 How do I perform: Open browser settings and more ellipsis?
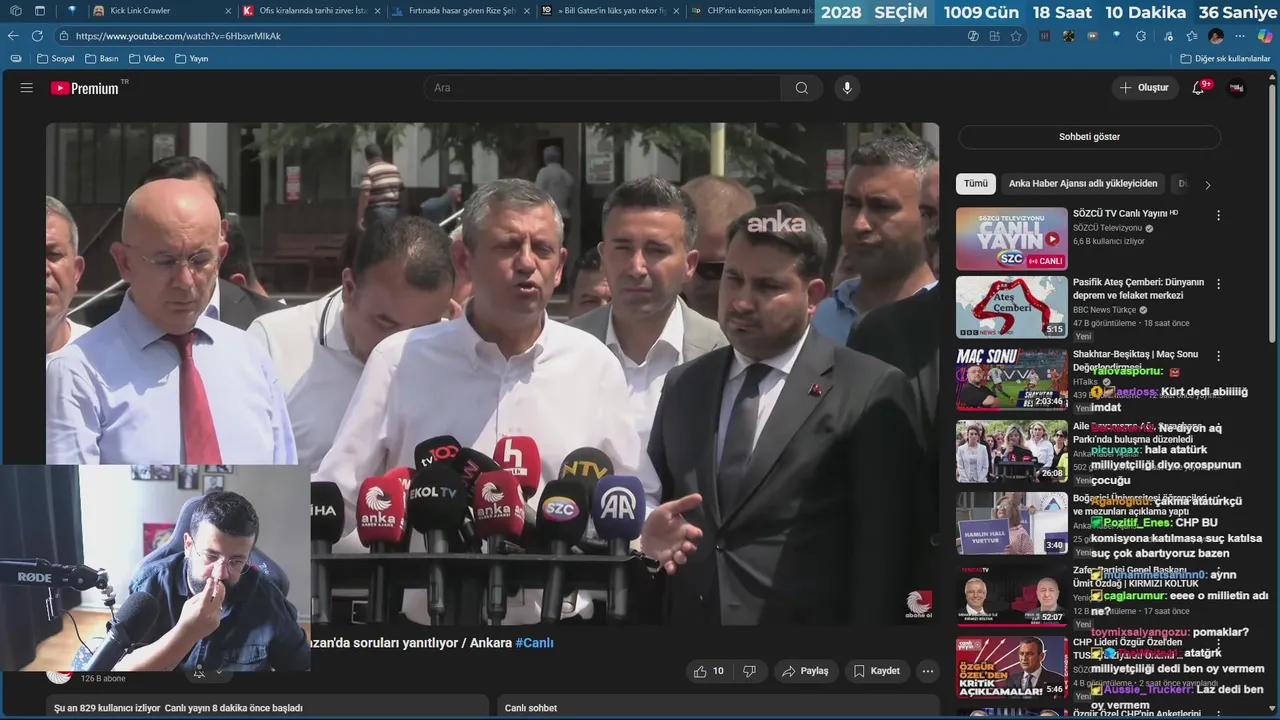tap(1240, 36)
